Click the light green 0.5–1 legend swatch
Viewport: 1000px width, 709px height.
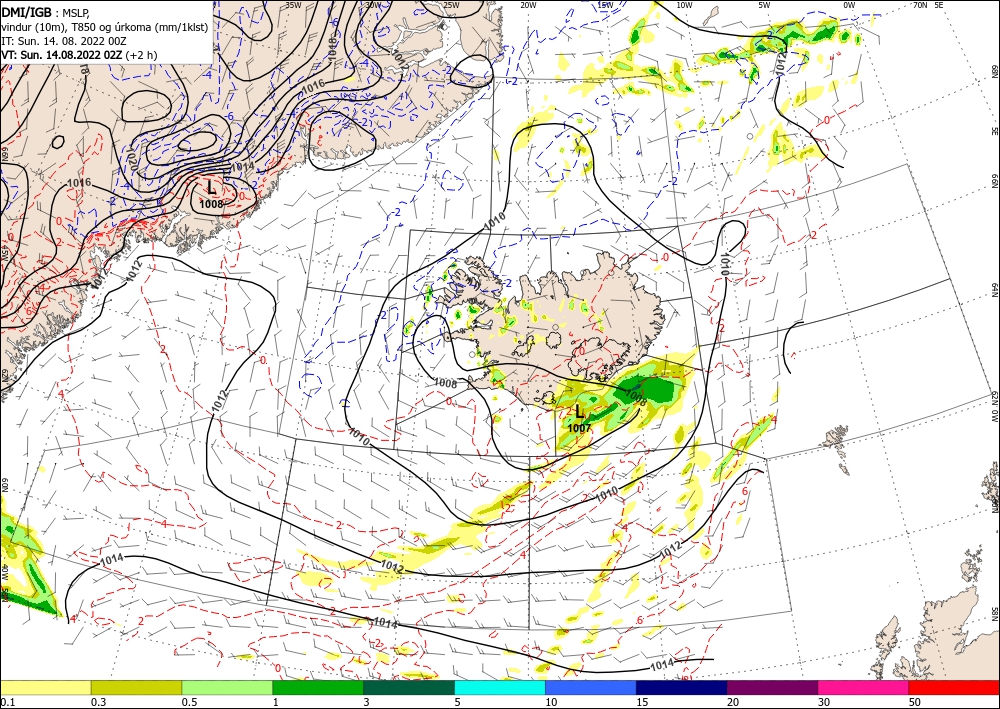point(227,687)
